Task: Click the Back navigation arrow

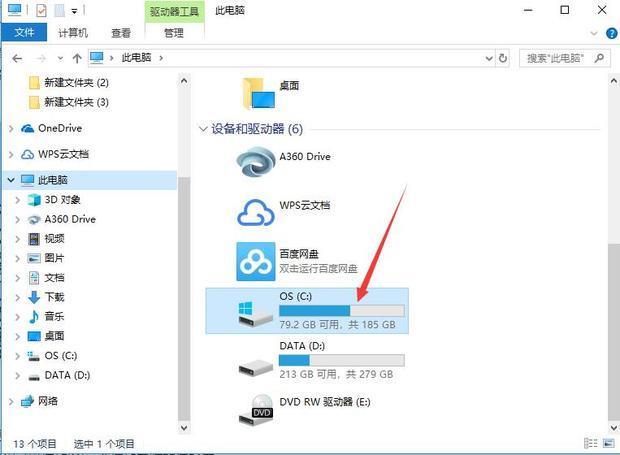Action: (17, 58)
